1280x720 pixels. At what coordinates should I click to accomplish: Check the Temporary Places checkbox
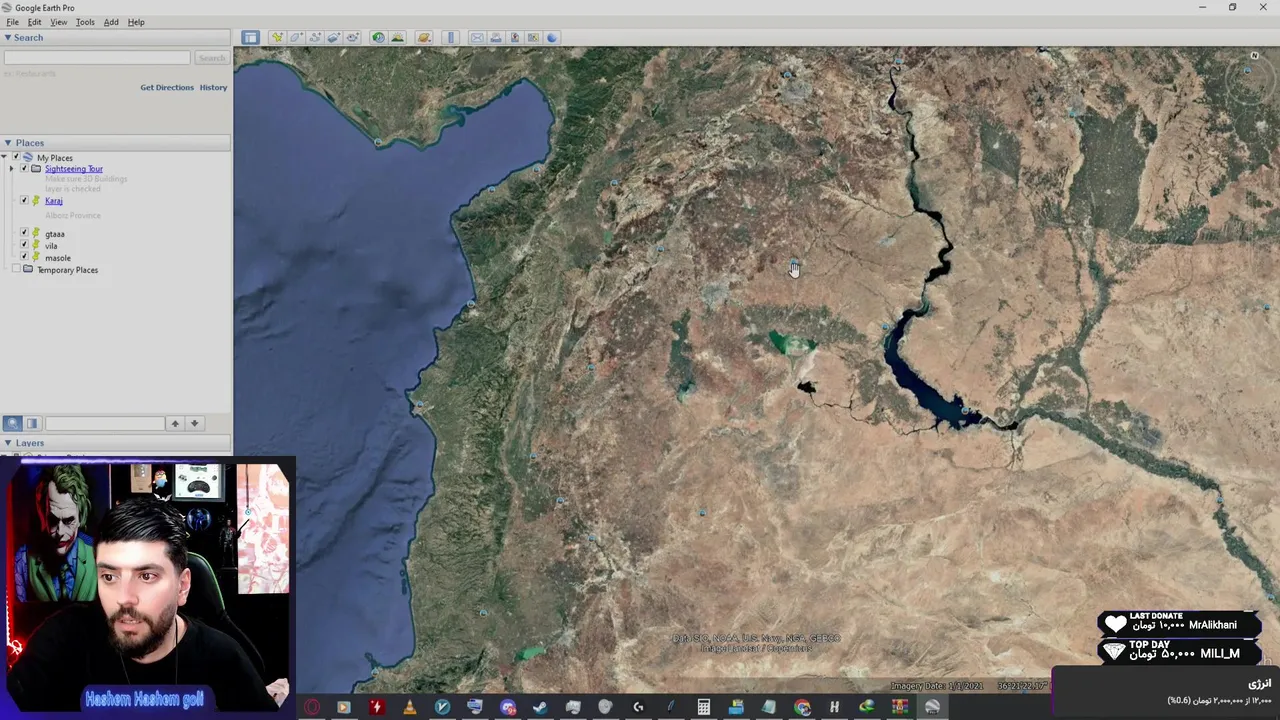click(x=15, y=270)
